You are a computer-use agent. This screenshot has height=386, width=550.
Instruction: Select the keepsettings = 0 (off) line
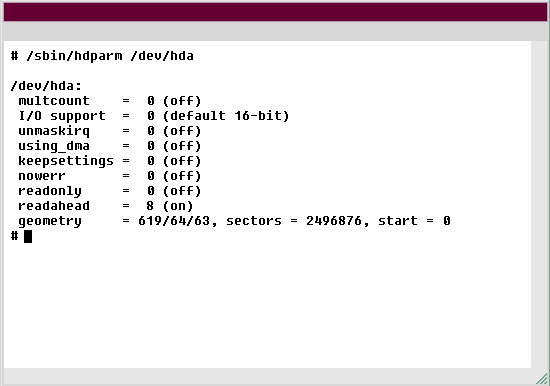[109, 161]
